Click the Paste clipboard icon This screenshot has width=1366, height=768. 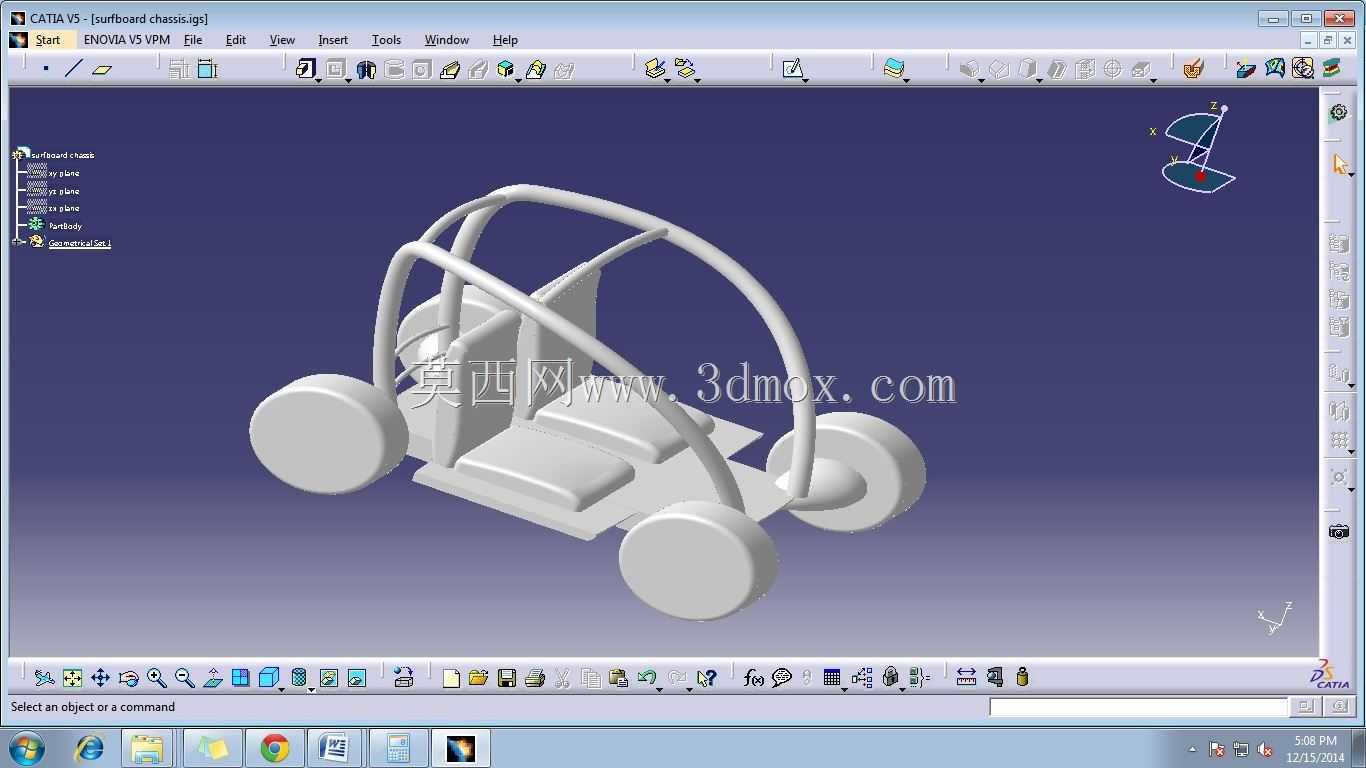(x=618, y=678)
